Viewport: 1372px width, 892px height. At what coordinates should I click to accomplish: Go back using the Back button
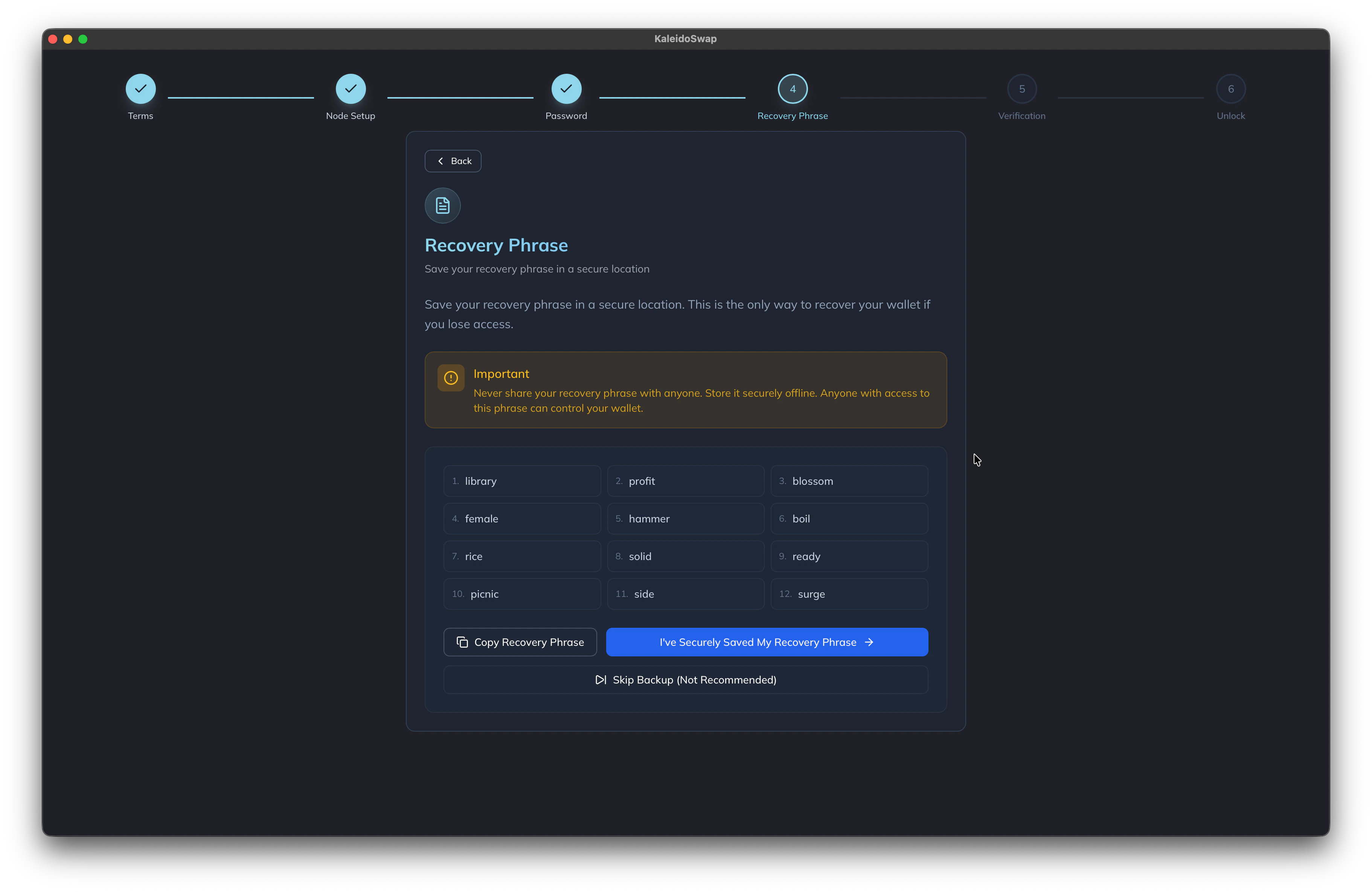click(453, 161)
